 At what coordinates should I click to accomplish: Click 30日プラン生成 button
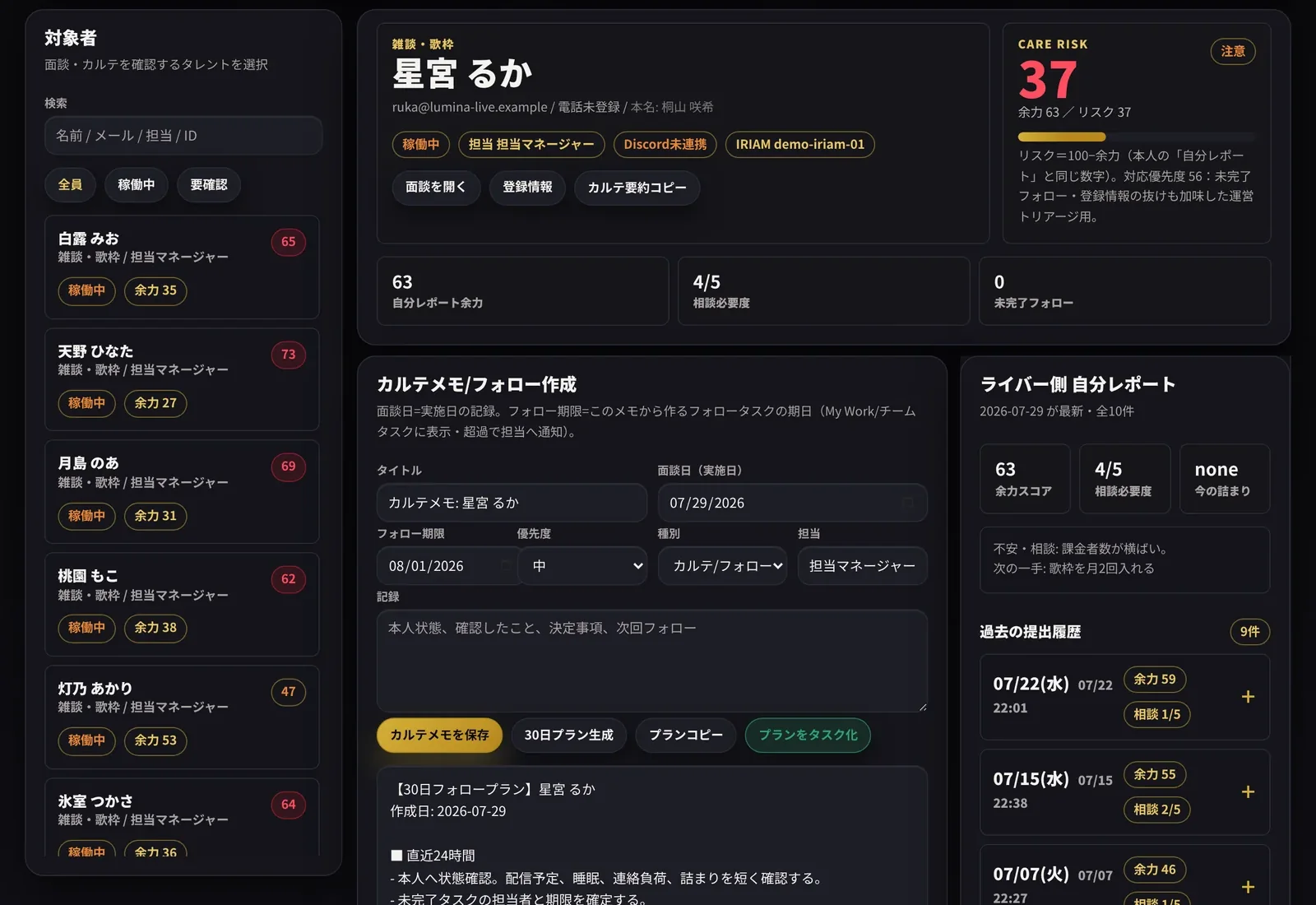568,736
